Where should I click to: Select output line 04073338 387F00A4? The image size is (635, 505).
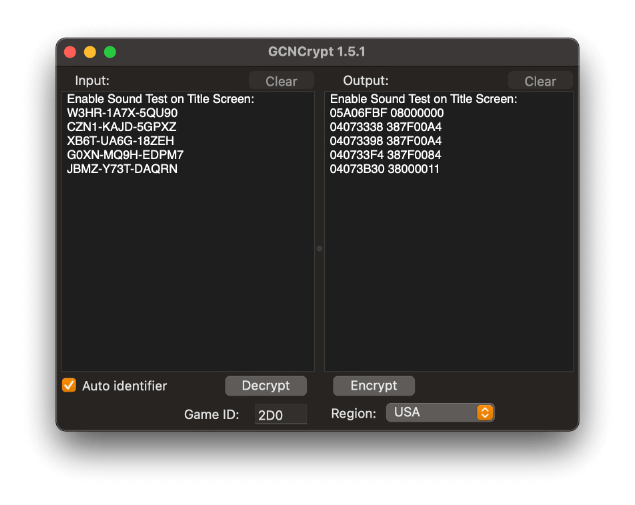point(386,127)
